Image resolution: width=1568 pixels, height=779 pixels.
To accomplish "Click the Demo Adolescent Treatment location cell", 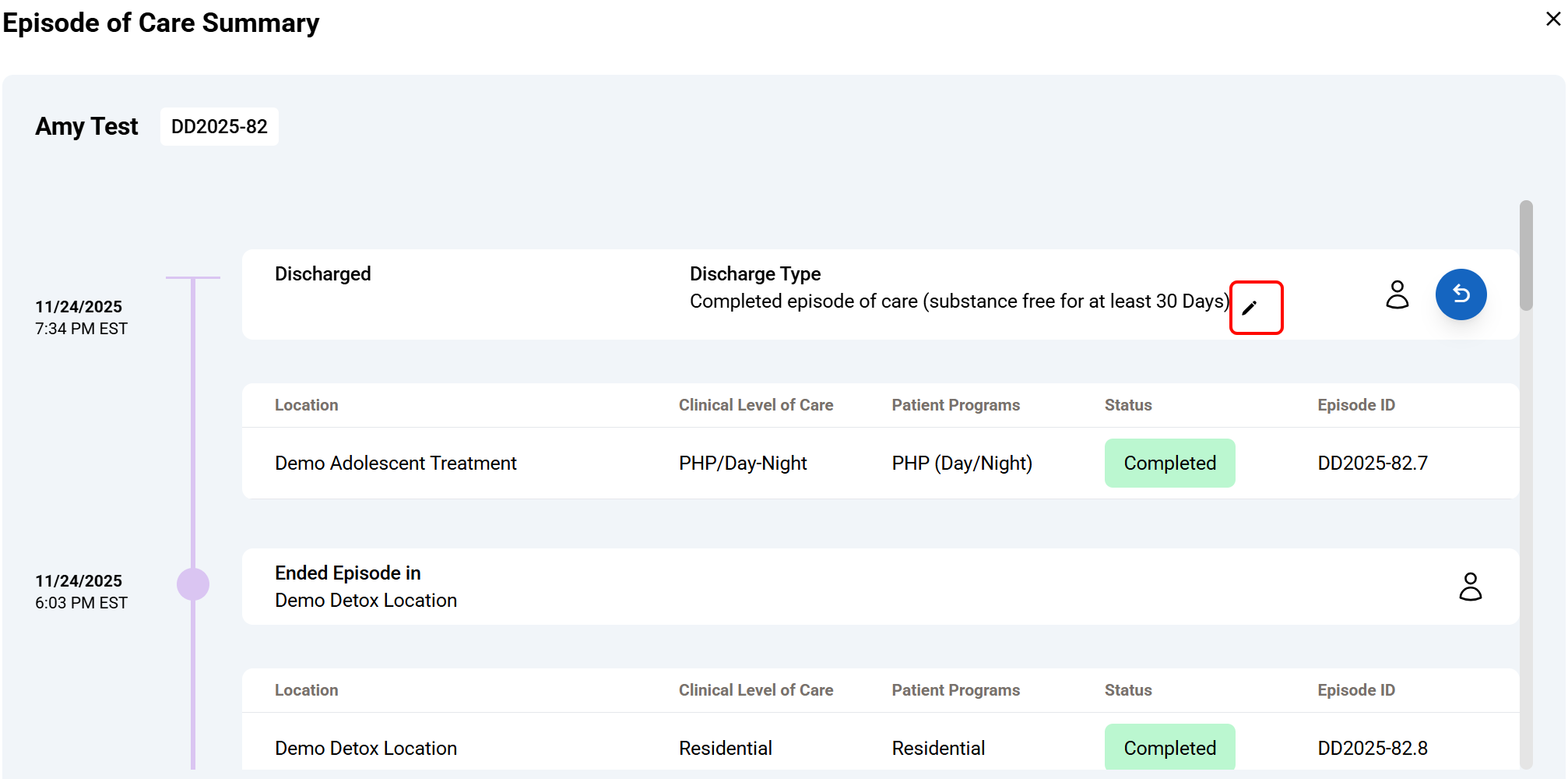I will click(x=396, y=463).
